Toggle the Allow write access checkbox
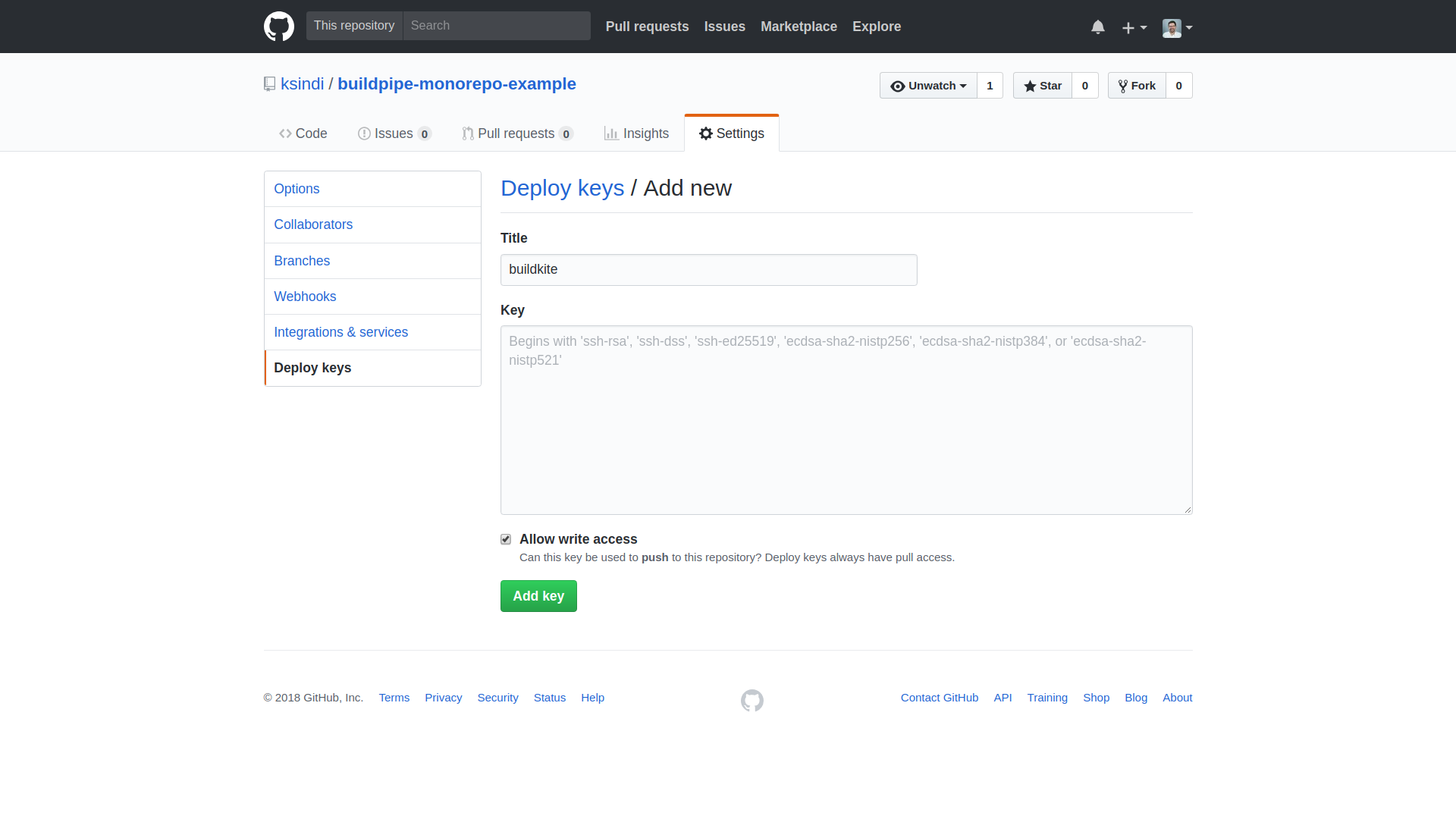This screenshot has width=1456, height=819. (x=506, y=539)
